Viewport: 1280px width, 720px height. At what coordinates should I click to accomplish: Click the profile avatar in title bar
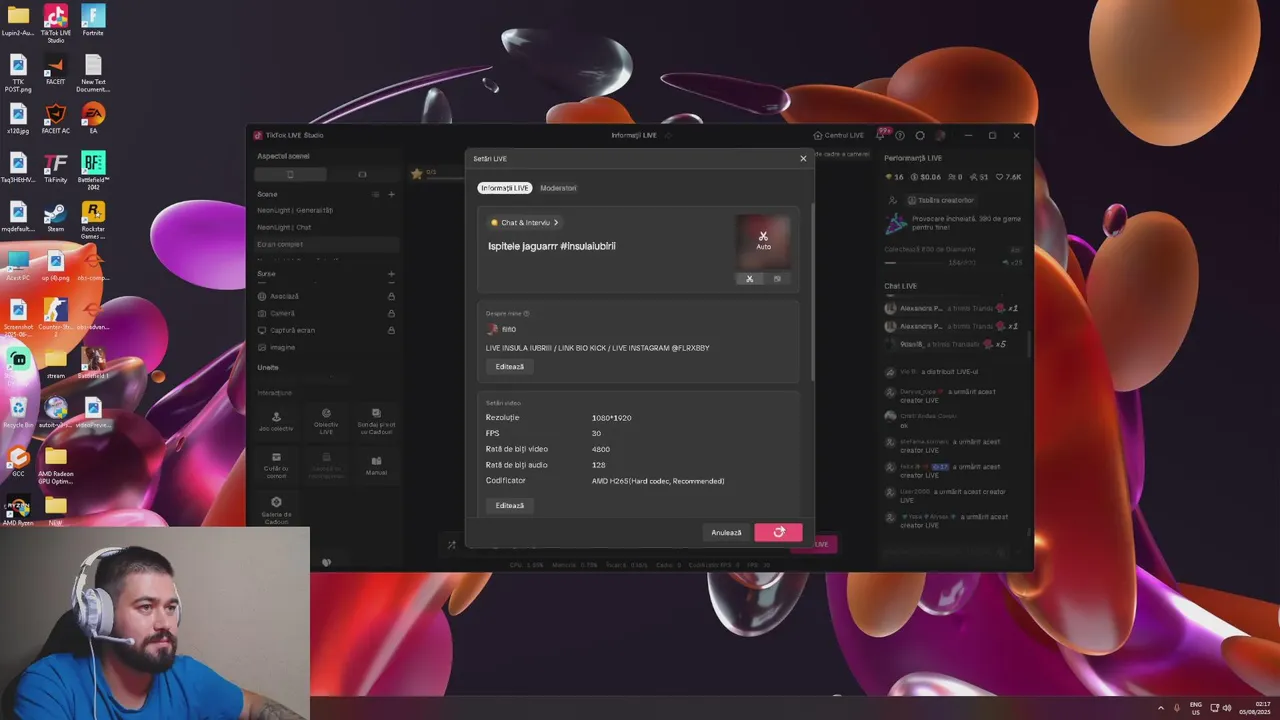(940, 135)
